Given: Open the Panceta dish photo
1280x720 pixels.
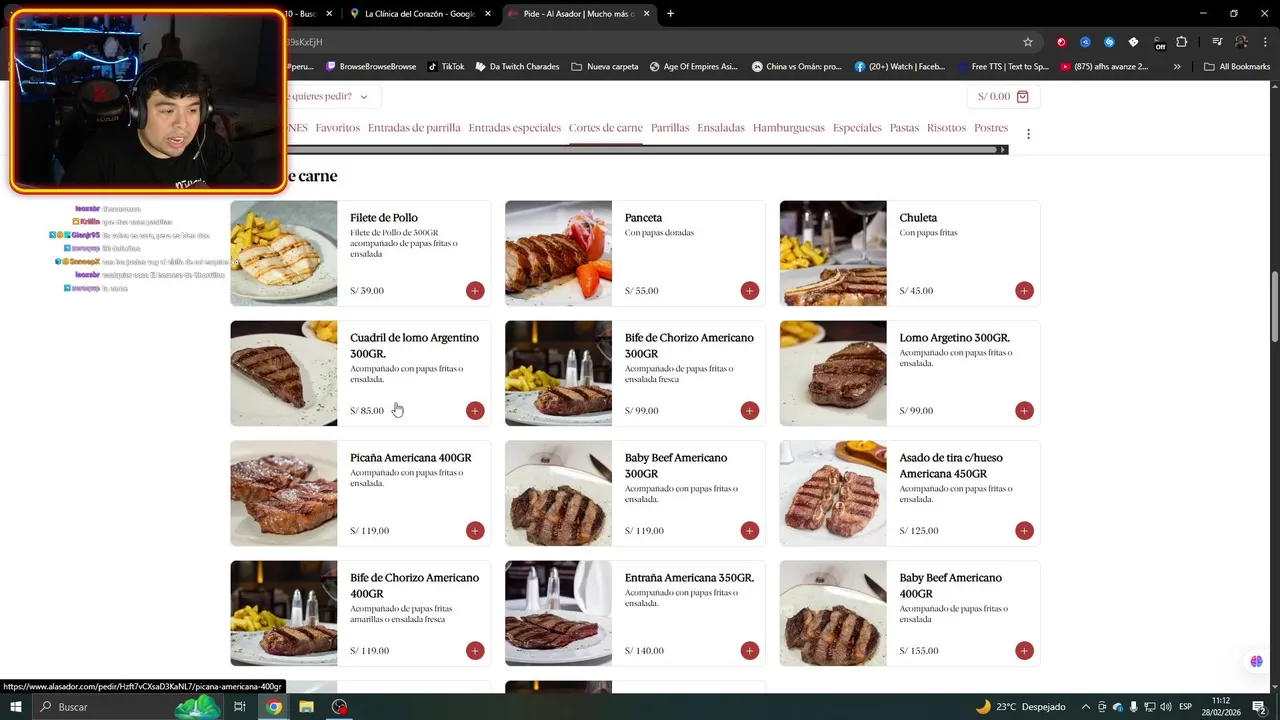Looking at the screenshot, I should 558,253.
